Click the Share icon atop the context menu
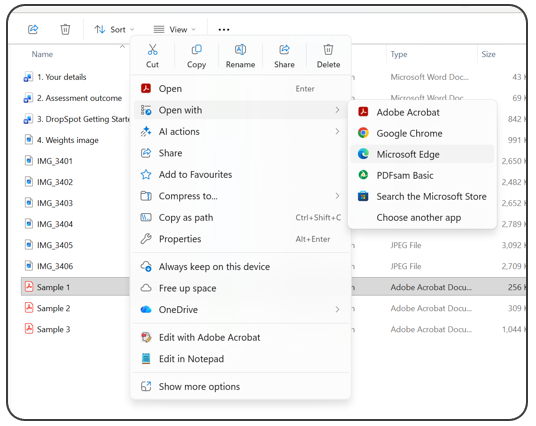The width and height of the screenshot is (536, 426). (x=284, y=50)
